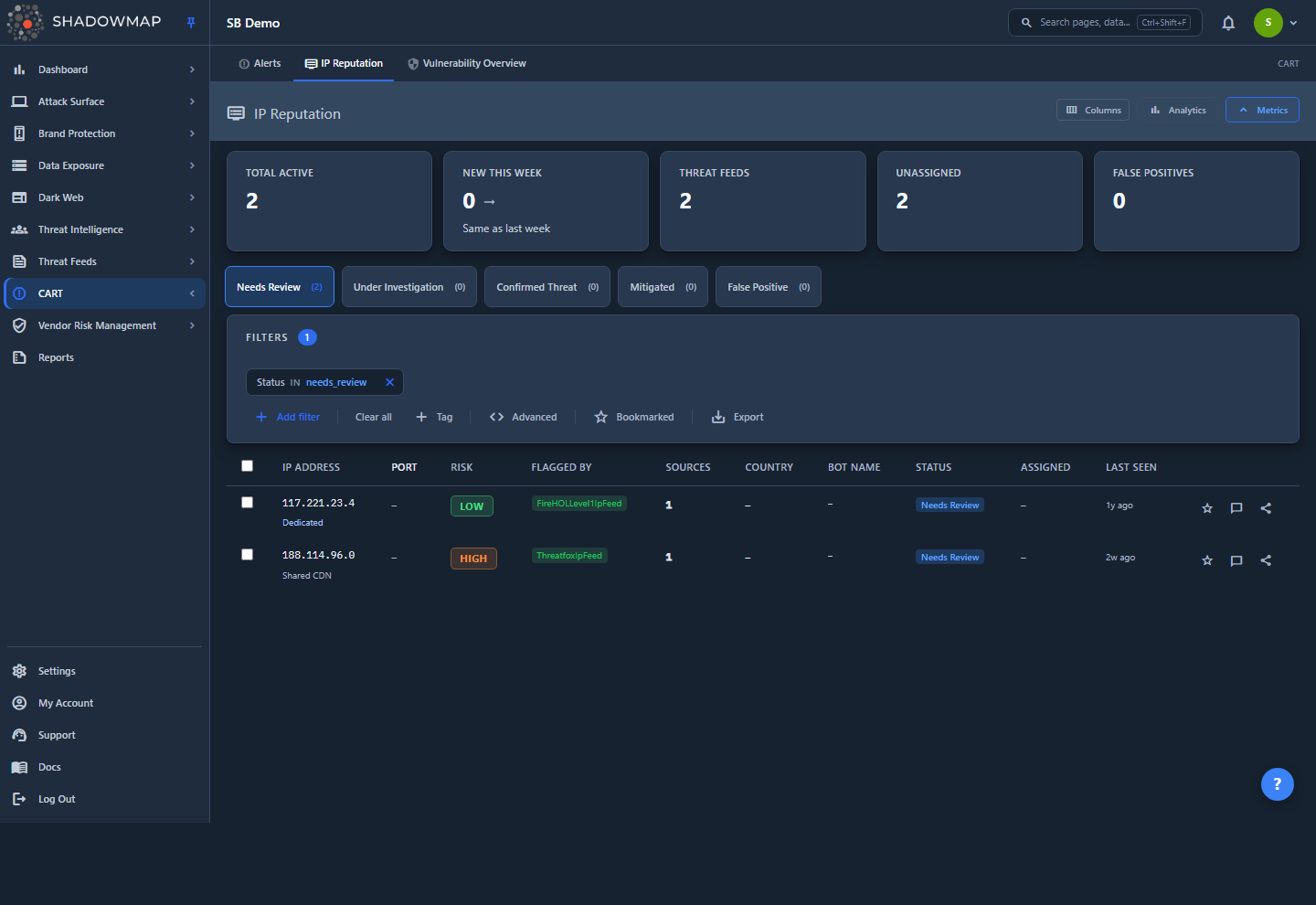
Task: Click Clear all filters
Action: (x=374, y=417)
